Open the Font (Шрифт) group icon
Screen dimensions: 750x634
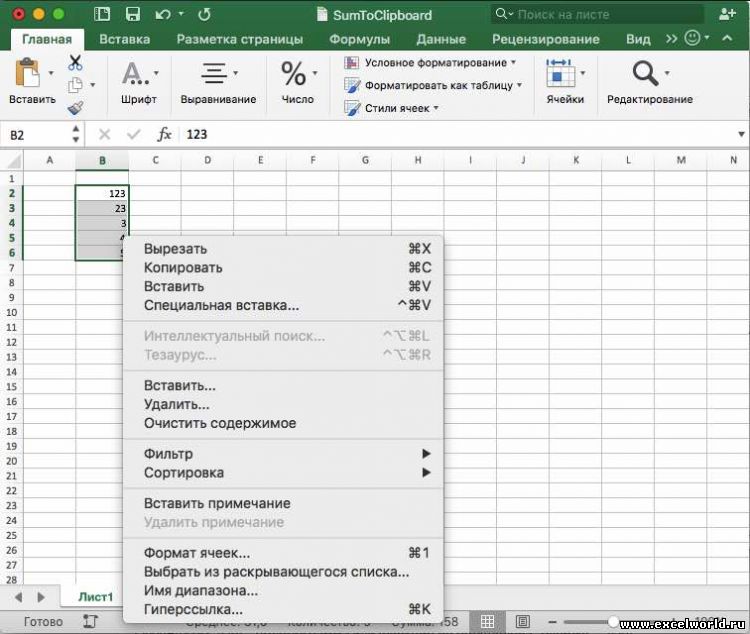point(135,73)
